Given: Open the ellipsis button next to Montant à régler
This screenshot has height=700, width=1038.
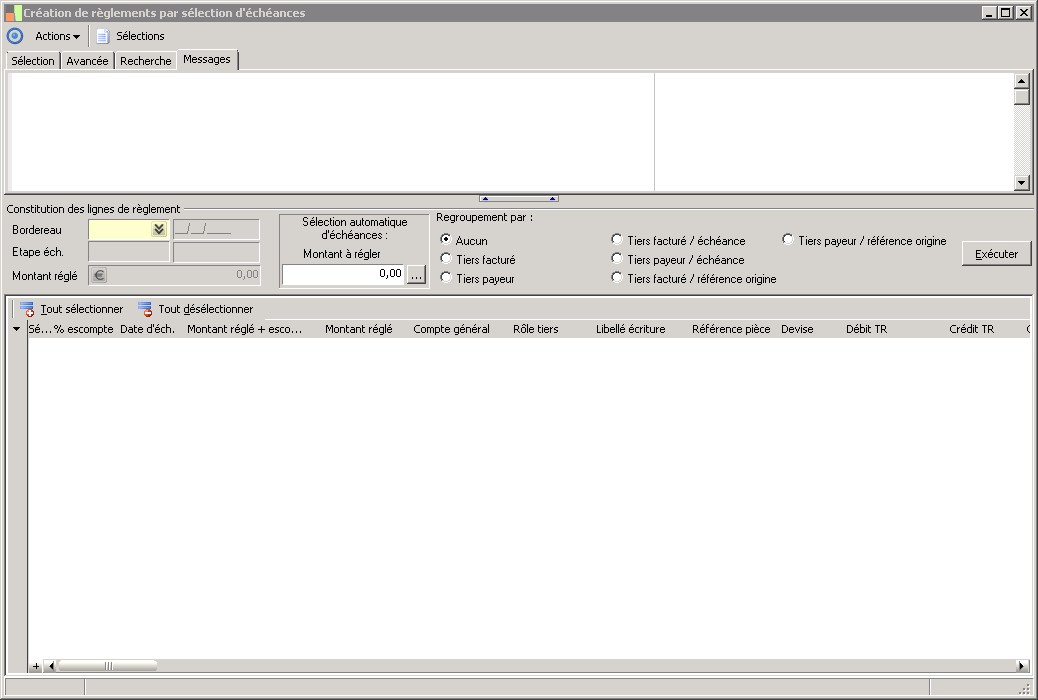Looking at the screenshot, I should [x=416, y=275].
